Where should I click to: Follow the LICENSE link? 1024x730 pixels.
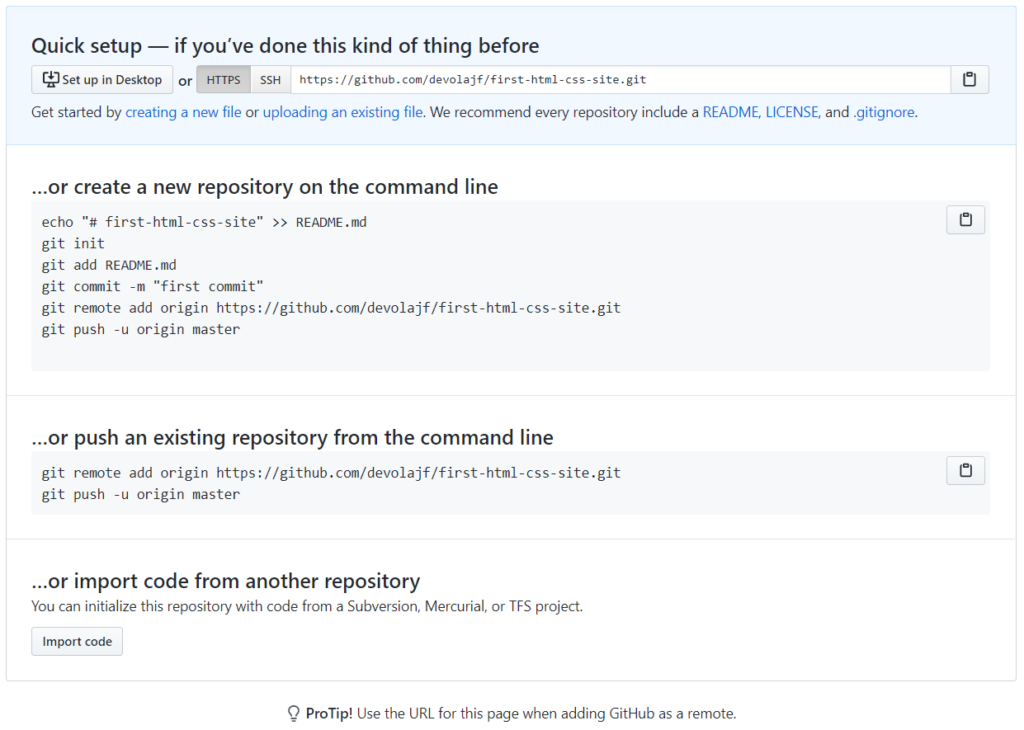[x=792, y=112]
